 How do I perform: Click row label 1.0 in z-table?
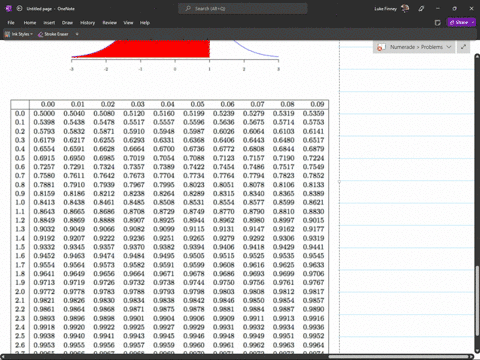tap(20, 202)
